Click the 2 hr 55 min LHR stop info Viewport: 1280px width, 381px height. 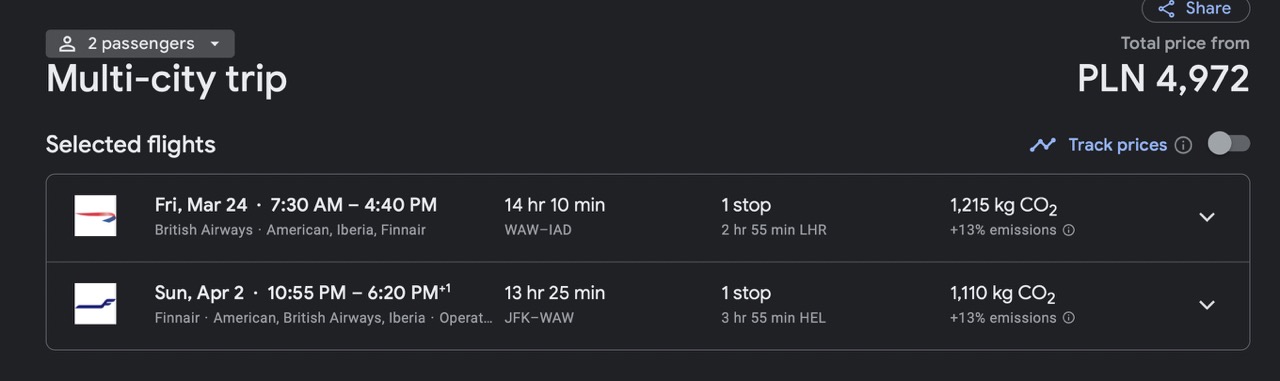(774, 230)
